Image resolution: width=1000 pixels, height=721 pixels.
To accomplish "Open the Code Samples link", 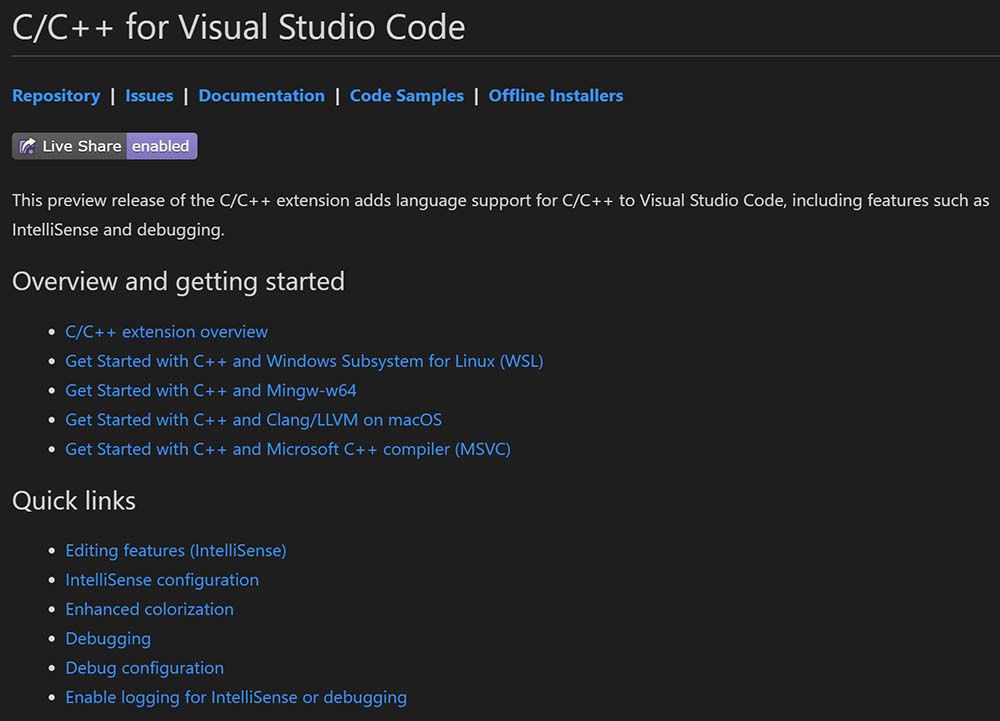I will pyautogui.click(x=407, y=96).
